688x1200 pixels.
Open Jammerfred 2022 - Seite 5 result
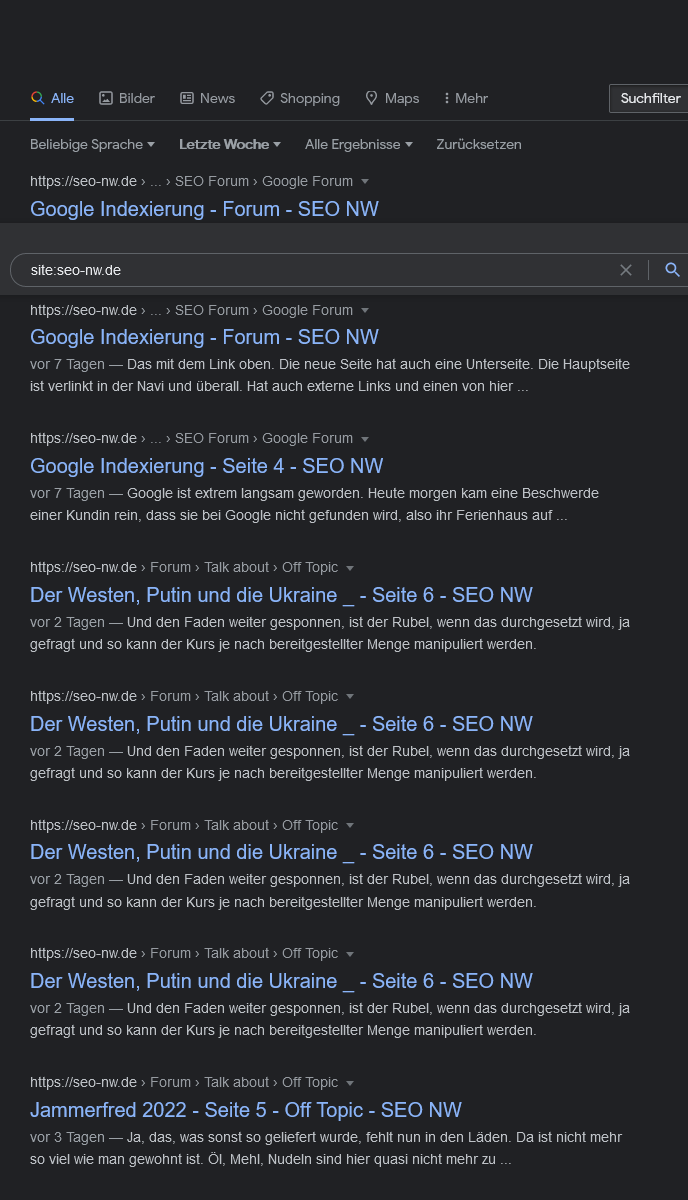(245, 1110)
